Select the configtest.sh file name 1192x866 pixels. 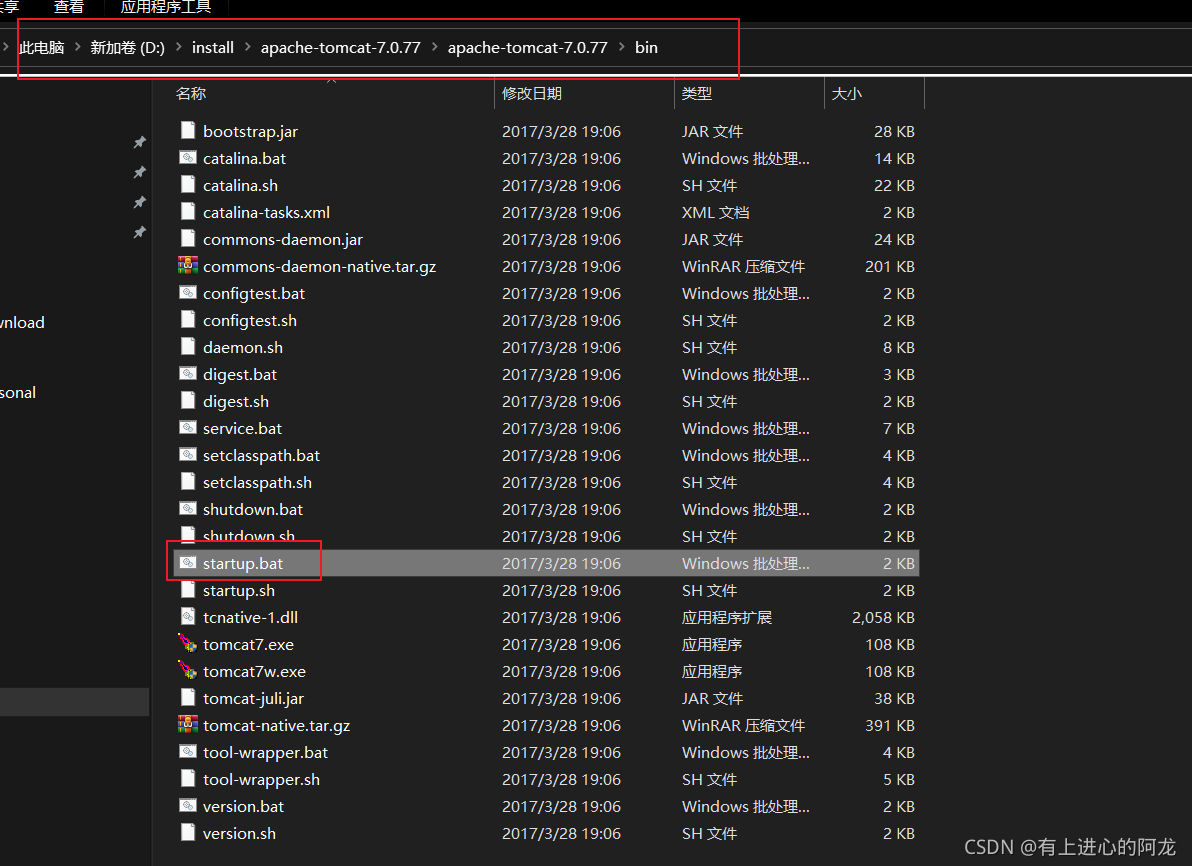click(250, 320)
